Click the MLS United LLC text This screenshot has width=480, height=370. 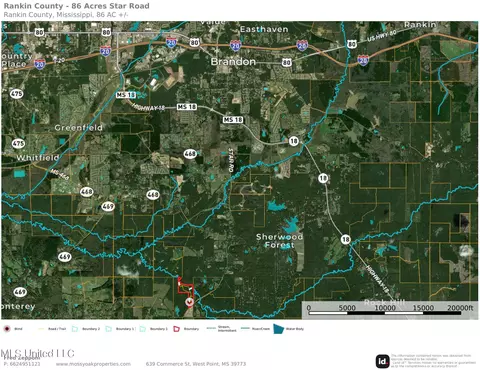(37, 353)
